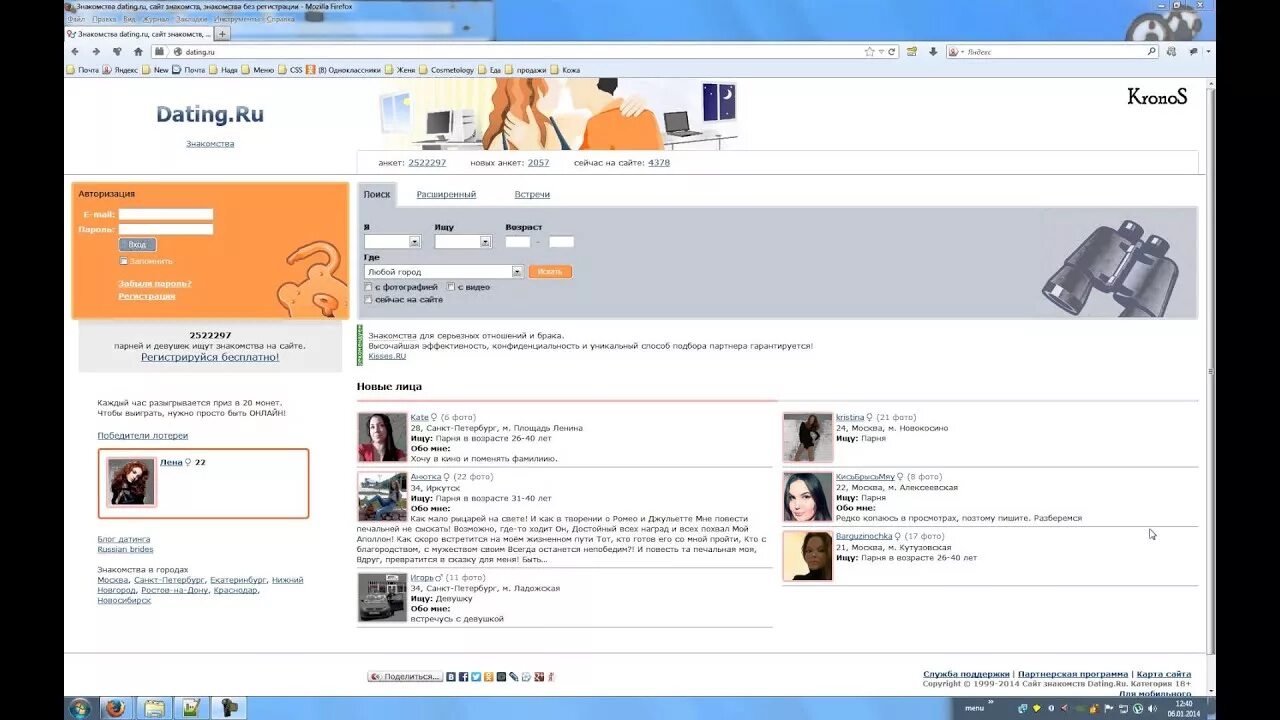Open the 'Карта сайта' footer link
Screen dimensions: 1280x720
click(1164, 674)
